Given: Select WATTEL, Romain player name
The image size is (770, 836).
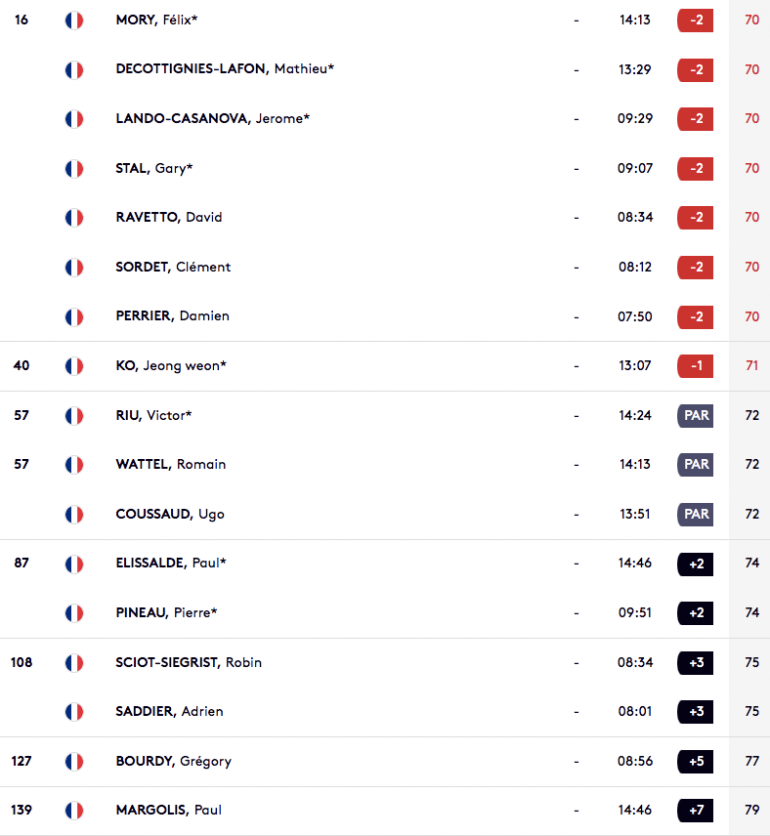Looking at the screenshot, I should pyautogui.click(x=171, y=464).
